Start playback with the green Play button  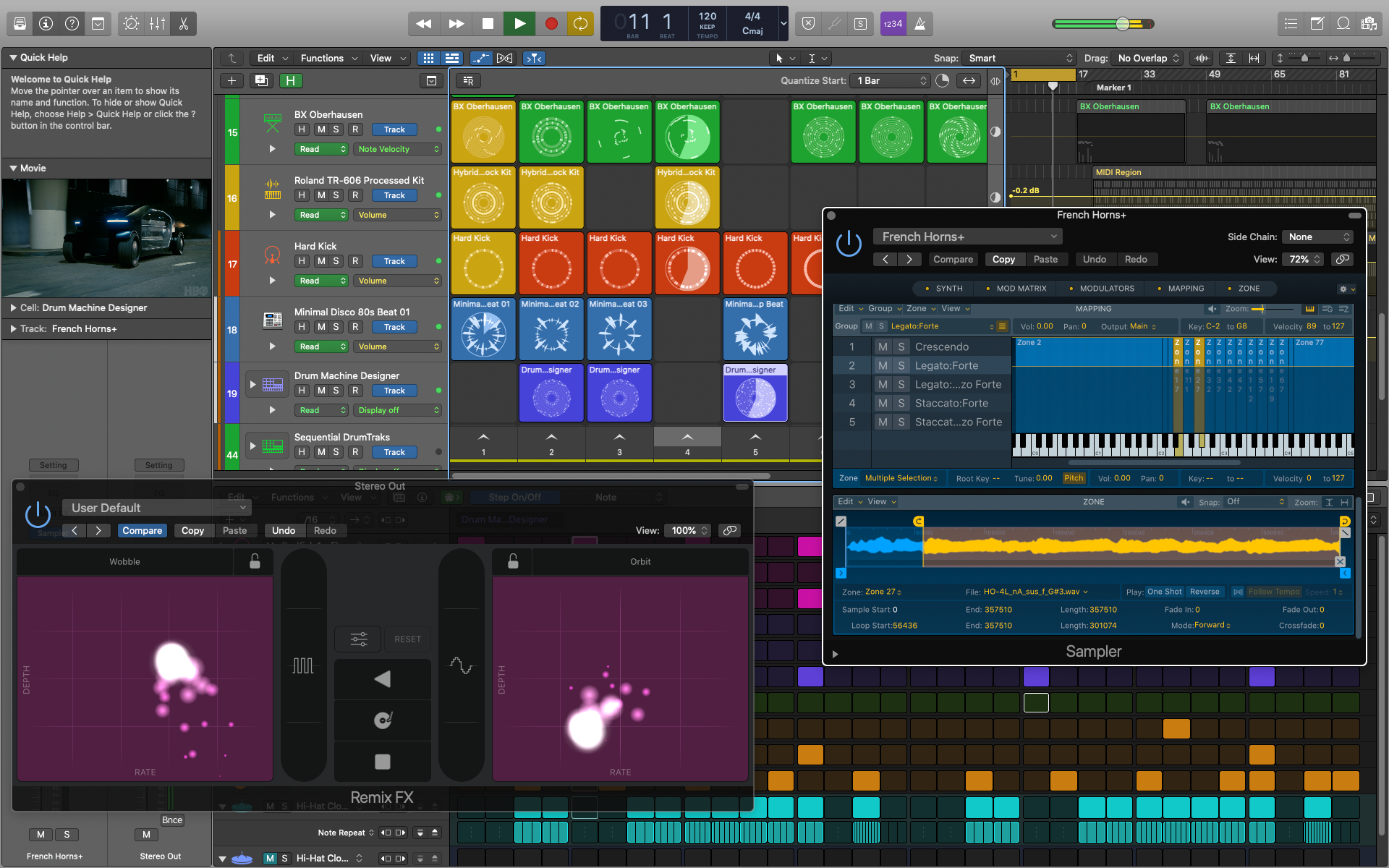pos(519,24)
